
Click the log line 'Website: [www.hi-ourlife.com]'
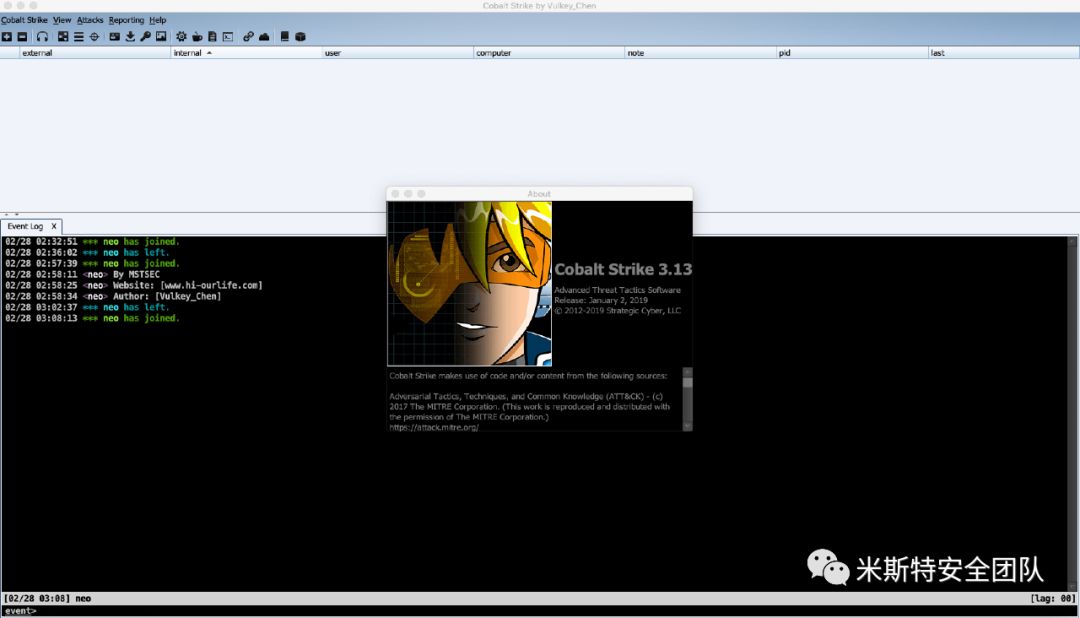point(187,285)
